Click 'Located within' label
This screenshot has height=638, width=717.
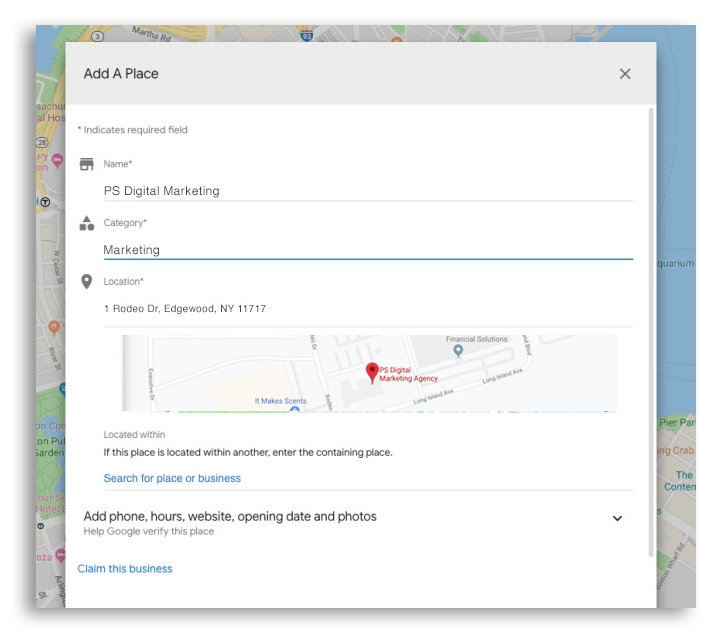(x=134, y=434)
